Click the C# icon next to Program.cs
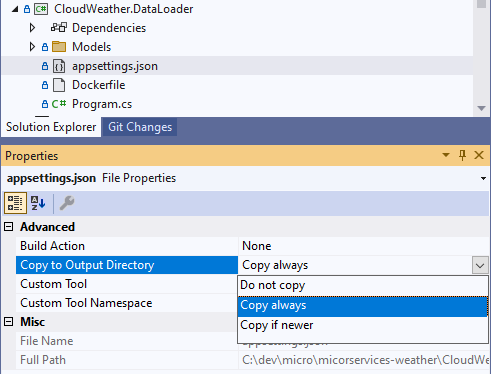Viewport: 491px width, 374px height. coord(59,104)
